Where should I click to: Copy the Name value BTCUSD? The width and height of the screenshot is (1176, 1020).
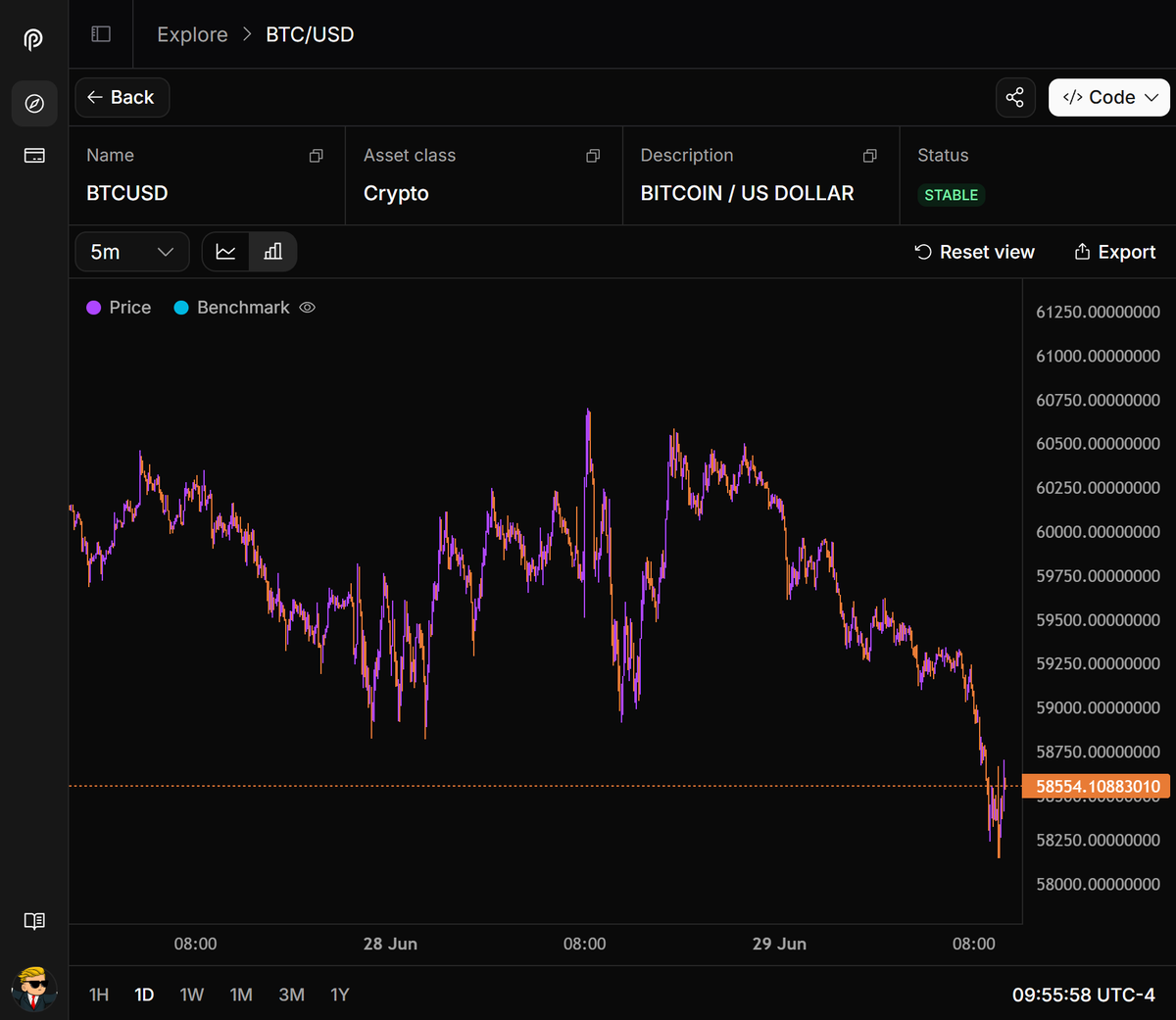click(317, 156)
